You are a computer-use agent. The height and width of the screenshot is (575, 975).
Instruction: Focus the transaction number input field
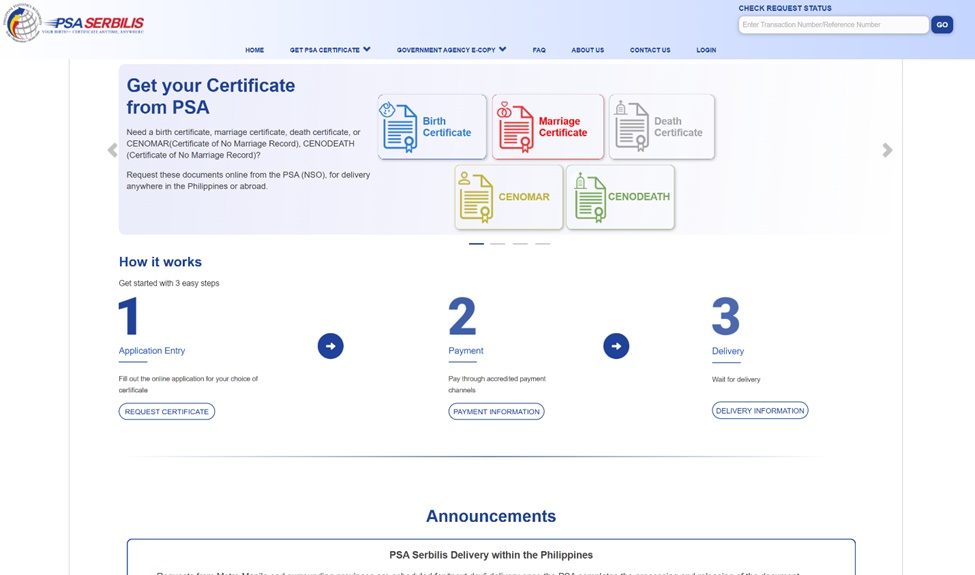pos(833,25)
